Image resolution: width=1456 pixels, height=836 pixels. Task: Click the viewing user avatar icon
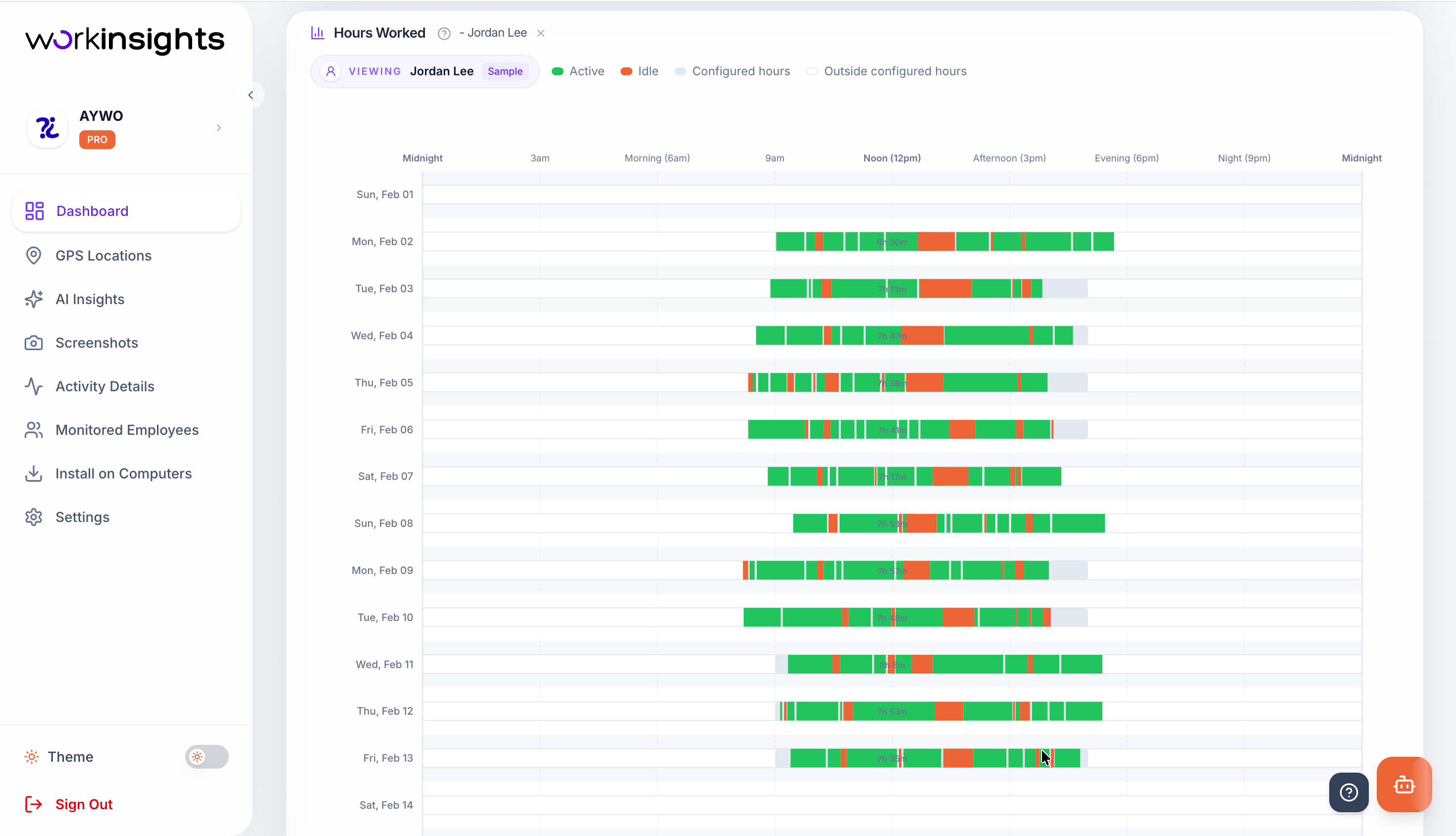[x=331, y=71]
